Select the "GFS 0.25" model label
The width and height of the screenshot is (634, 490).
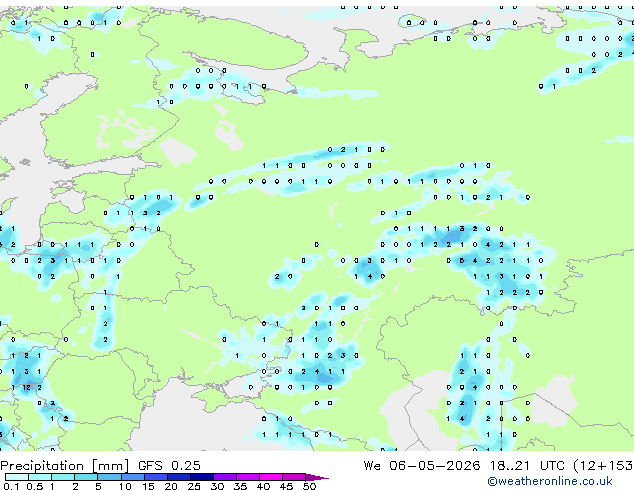pyautogui.click(x=169, y=466)
